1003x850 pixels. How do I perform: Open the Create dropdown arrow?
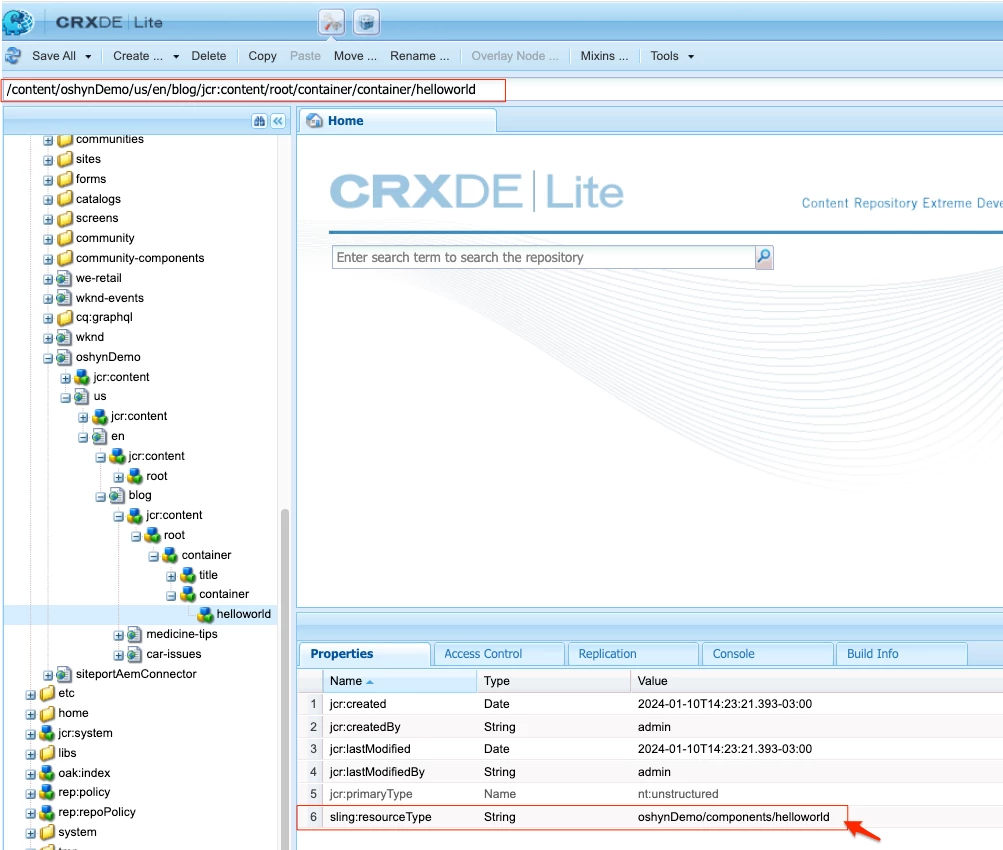point(176,56)
